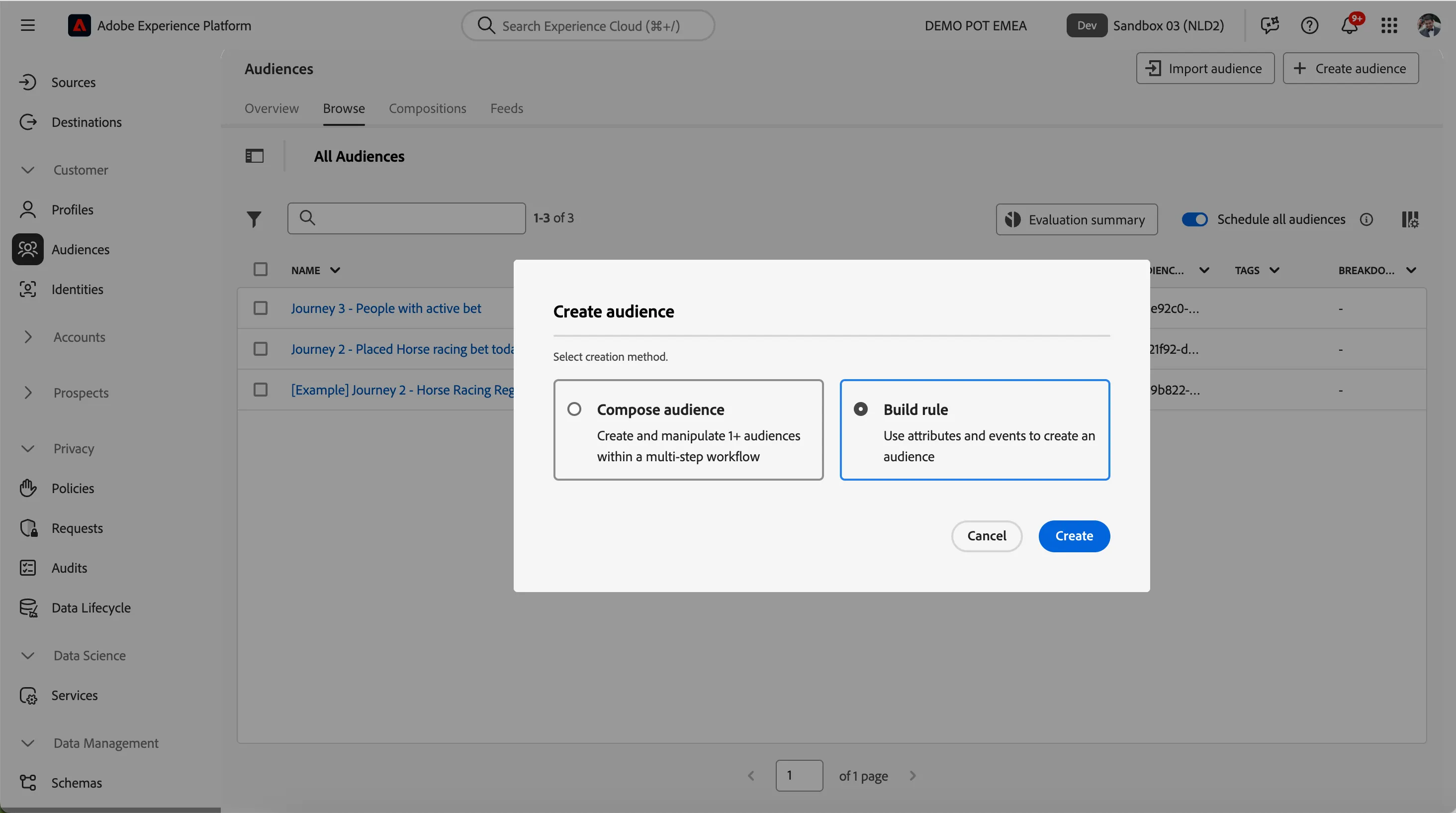The height and width of the screenshot is (813, 1456).
Task: Select the Compose audience radio option
Action: (574, 409)
